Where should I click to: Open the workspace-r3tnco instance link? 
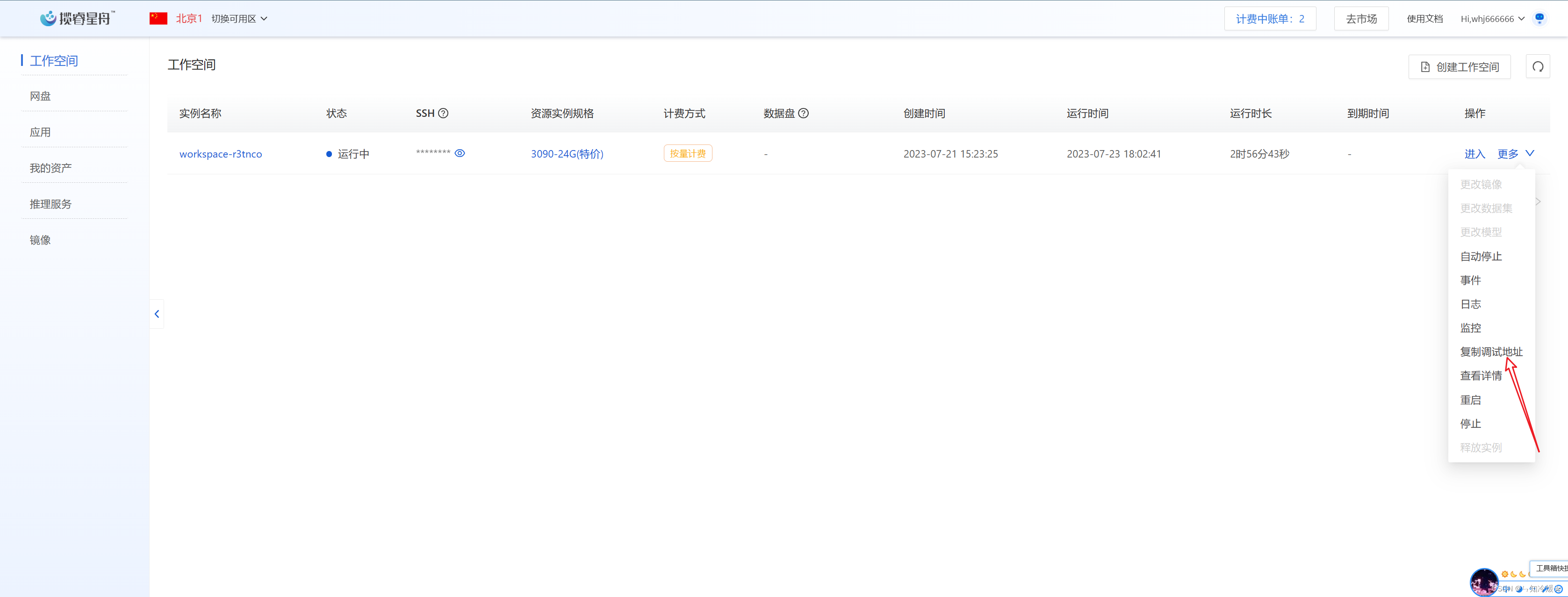point(220,154)
